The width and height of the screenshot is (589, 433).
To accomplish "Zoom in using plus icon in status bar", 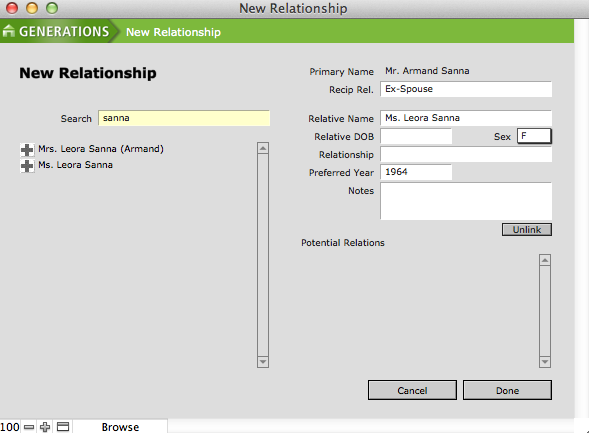I will point(45,427).
